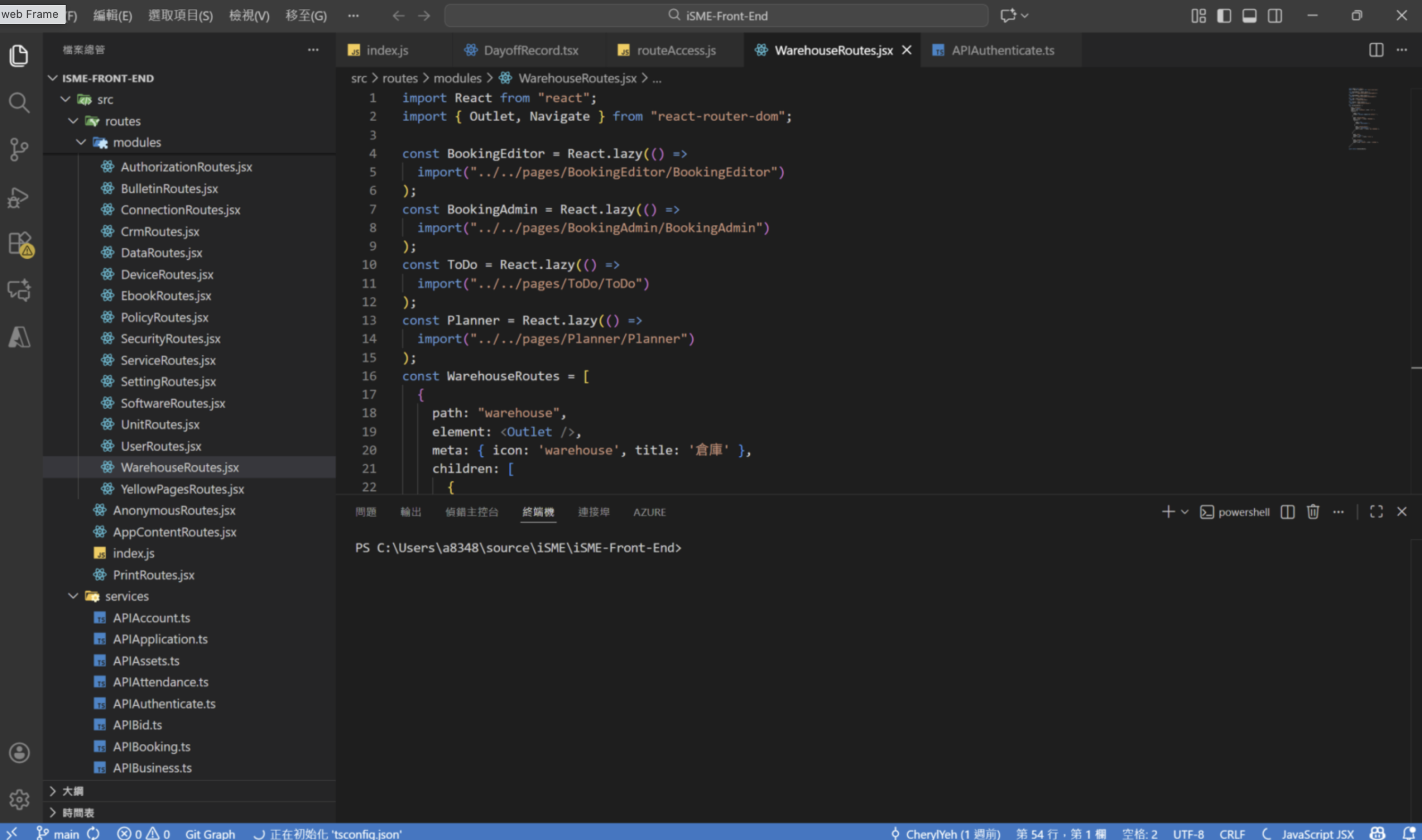
Task: Maximize the terminal panel size
Action: [1375, 512]
